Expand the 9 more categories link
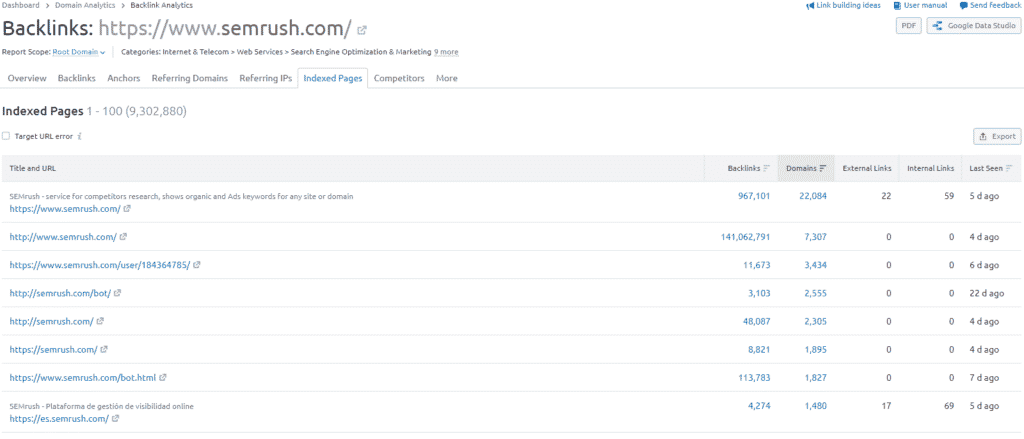 pos(446,52)
